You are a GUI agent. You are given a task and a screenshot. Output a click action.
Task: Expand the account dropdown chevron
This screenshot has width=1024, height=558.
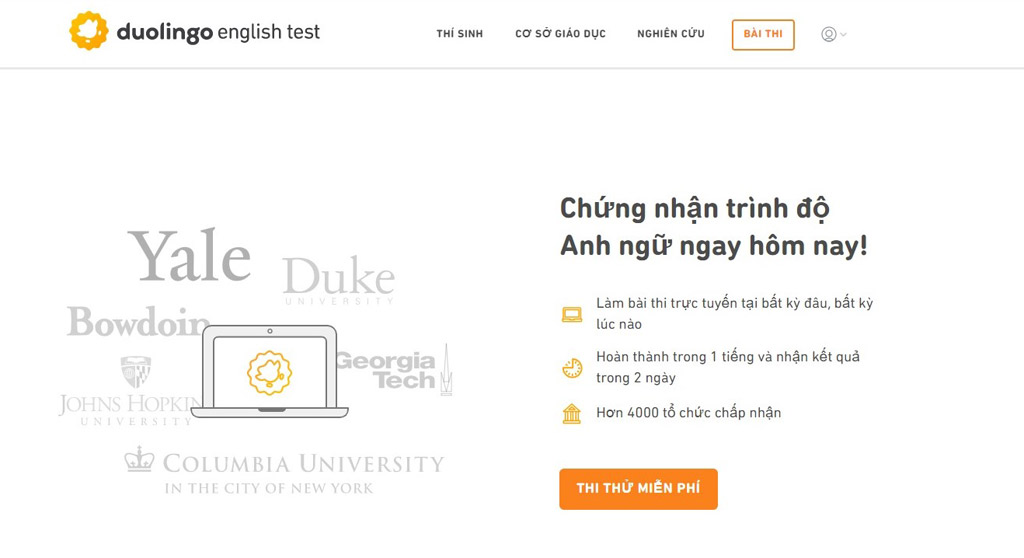(x=843, y=35)
